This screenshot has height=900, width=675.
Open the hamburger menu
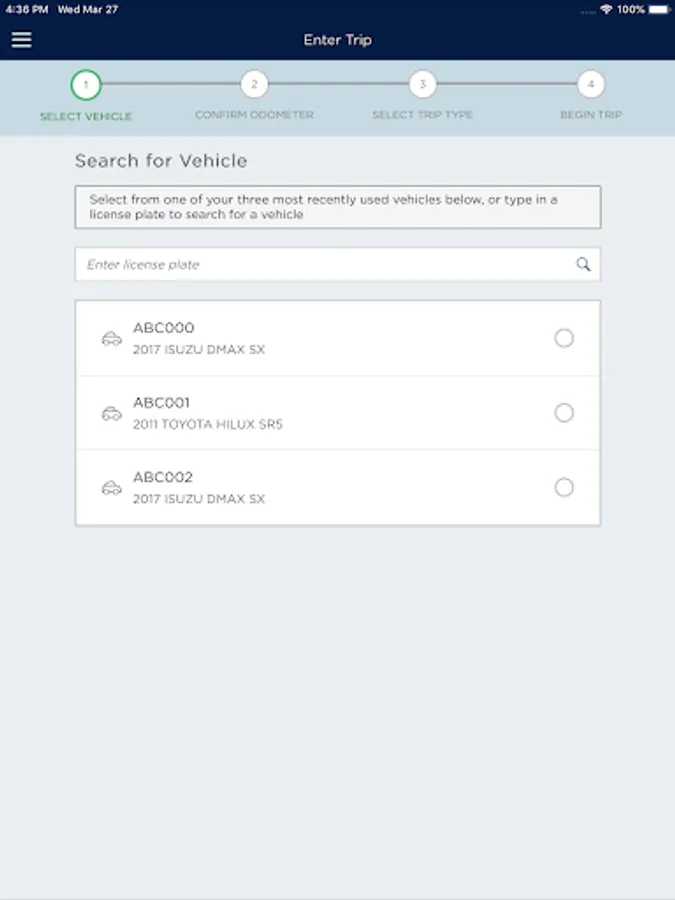pyautogui.click(x=21, y=40)
